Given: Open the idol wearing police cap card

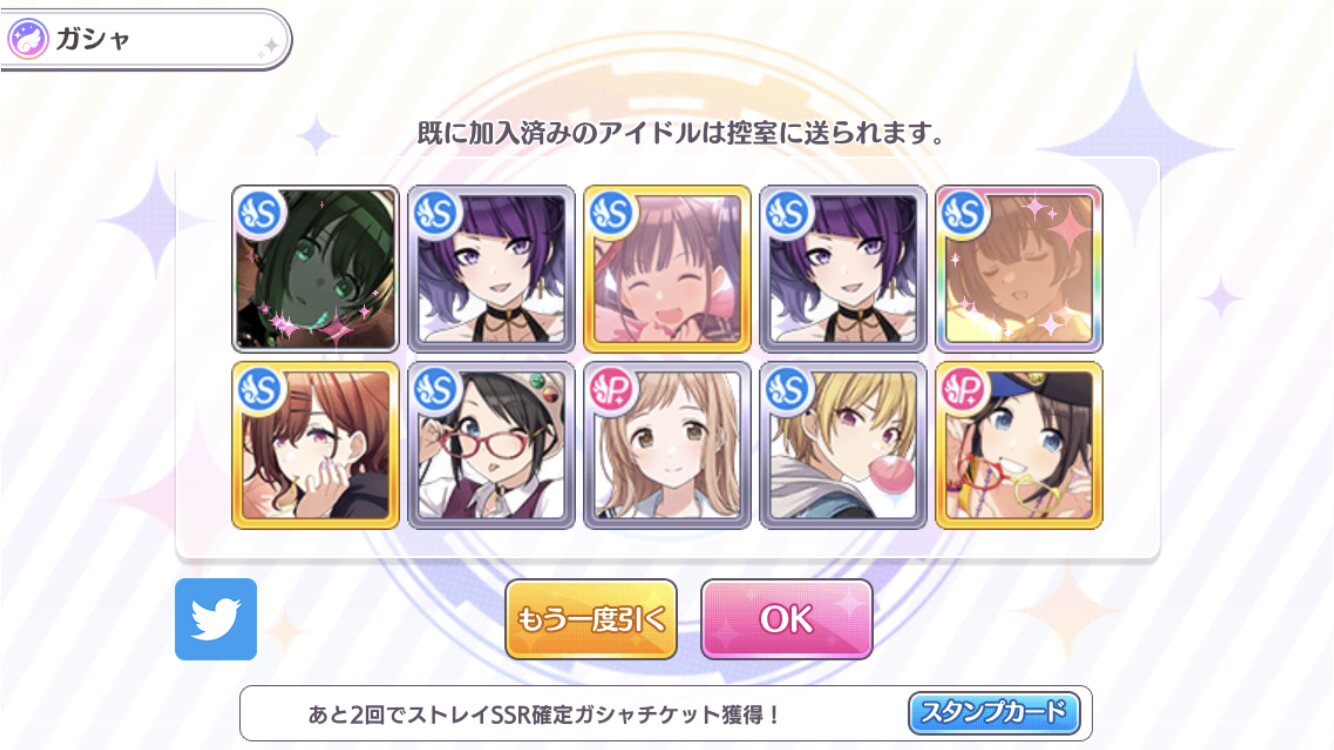Looking at the screenshot, I should [1019, 445].
